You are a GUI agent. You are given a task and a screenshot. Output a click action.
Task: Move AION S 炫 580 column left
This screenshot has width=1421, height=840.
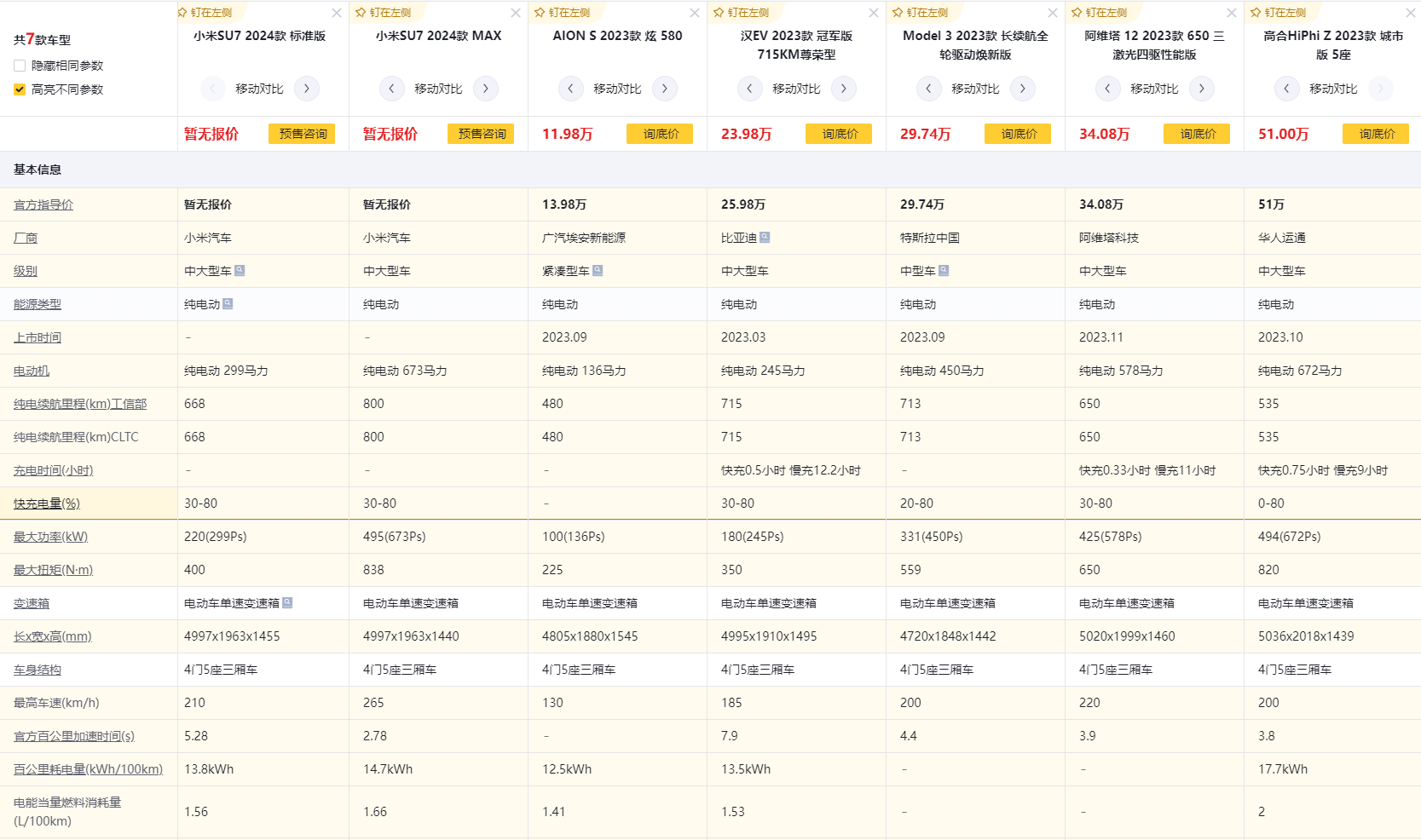click(570, 89)
